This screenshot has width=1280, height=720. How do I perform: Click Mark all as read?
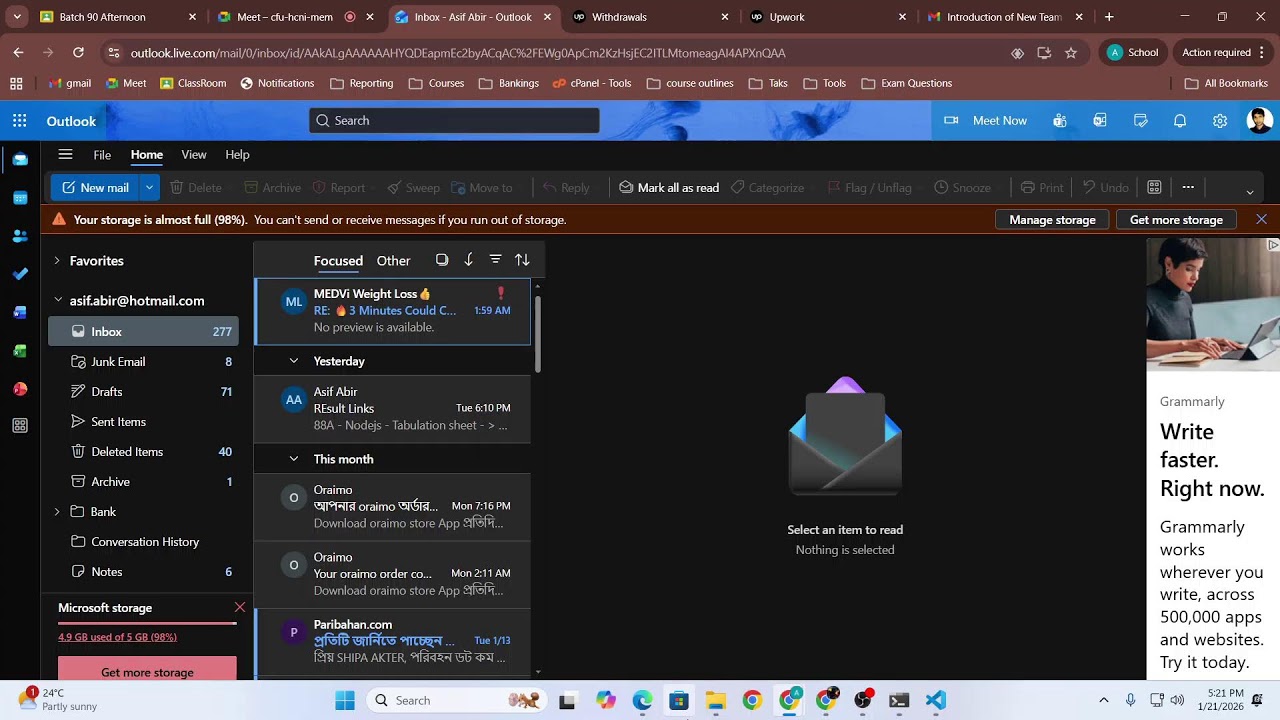pyautogui.click(x=668, y=188)
